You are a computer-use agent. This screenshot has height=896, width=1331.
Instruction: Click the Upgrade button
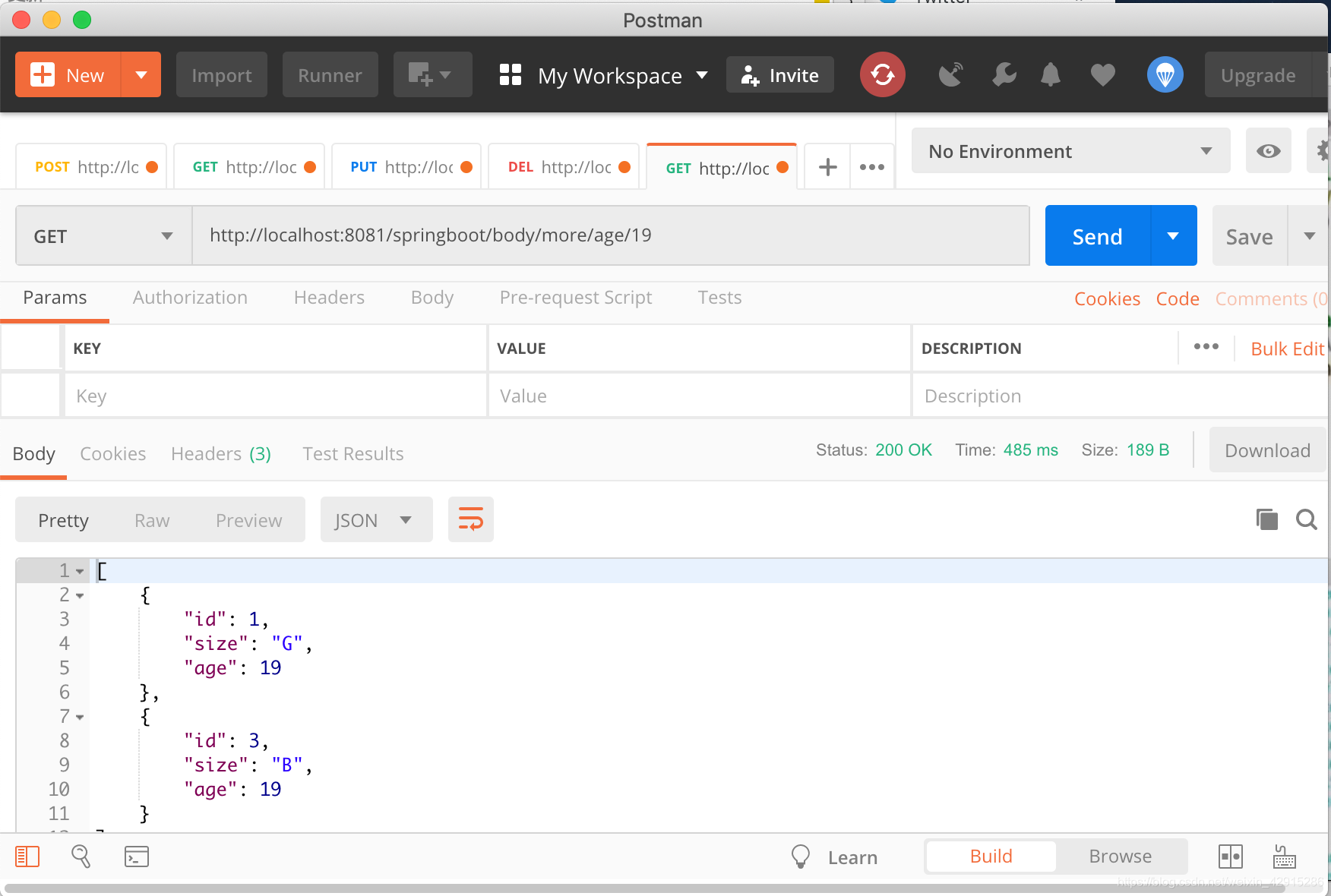(1258, 74)
